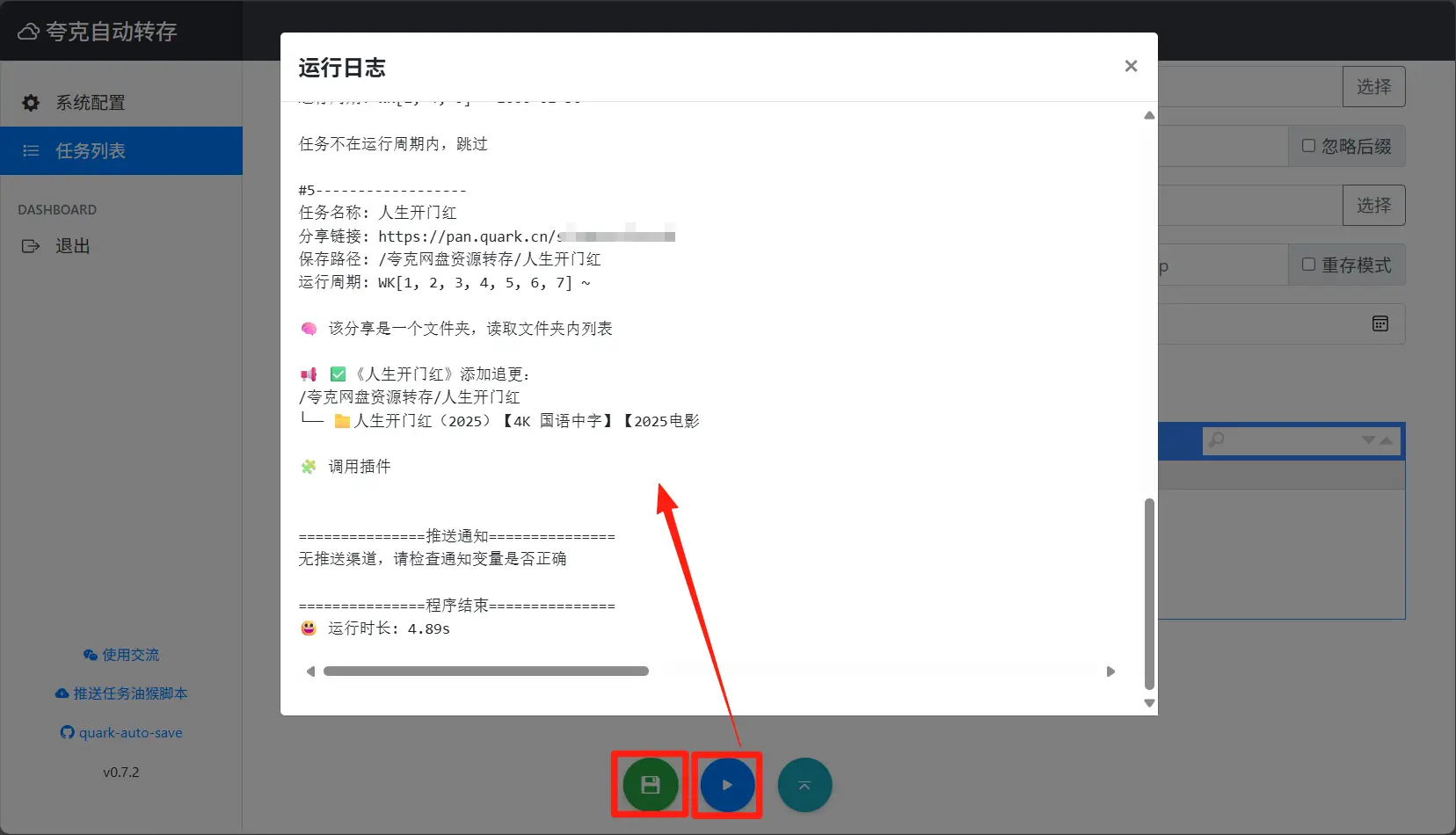
Task: Enable the 重存模式 checkbox
Action: pyautogui.click(x=1308, y=265)
